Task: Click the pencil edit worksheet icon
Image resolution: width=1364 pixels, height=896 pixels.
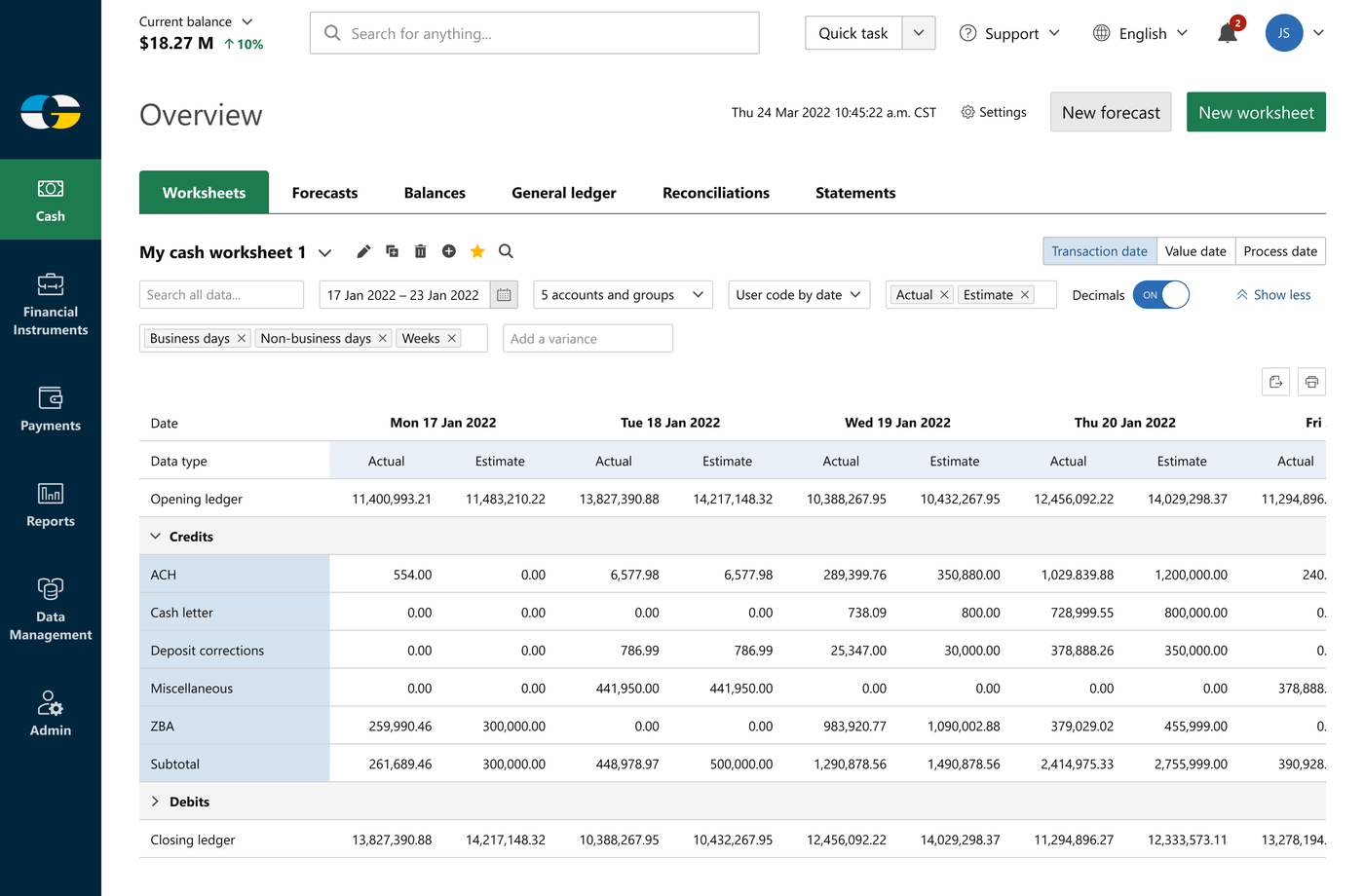Action: (x=363, y=251)
